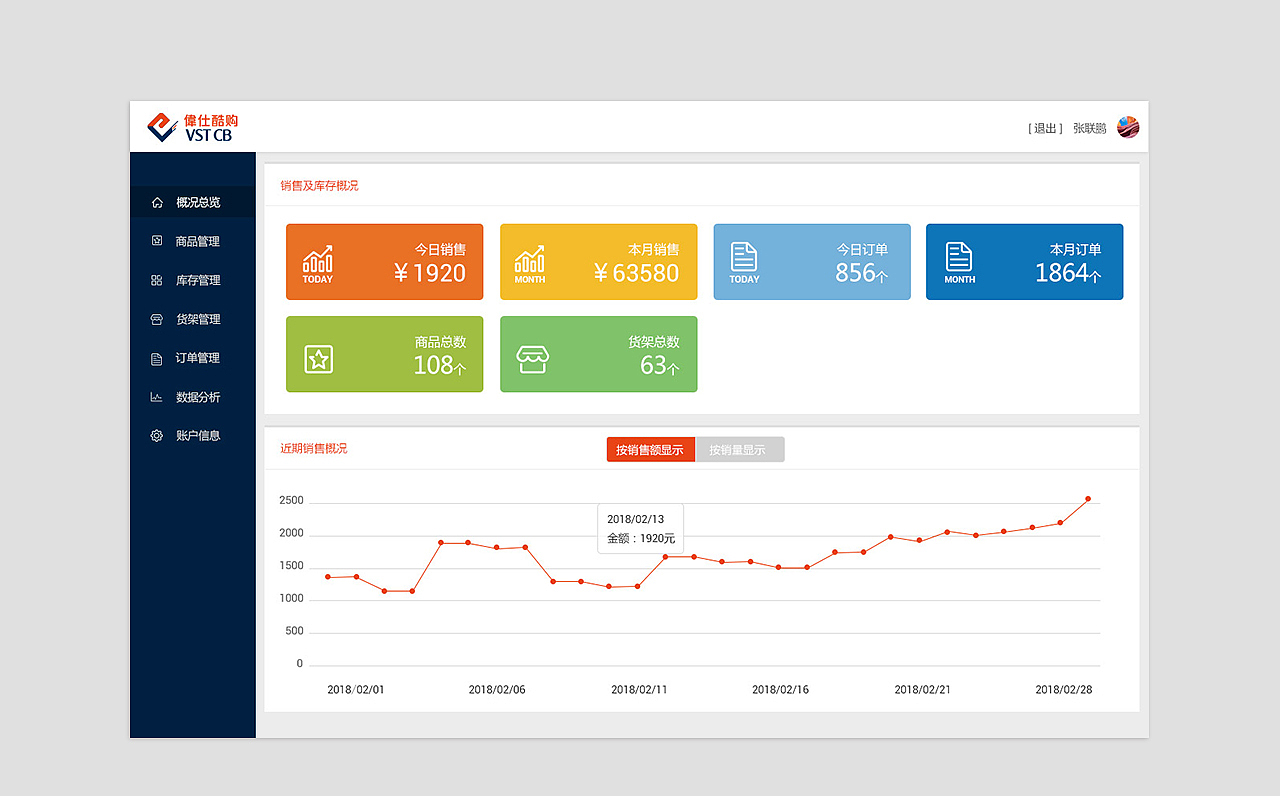Click the 2018/02/06 axis label
This screenshot has height=796, width=1280.
tap(497, 690)
